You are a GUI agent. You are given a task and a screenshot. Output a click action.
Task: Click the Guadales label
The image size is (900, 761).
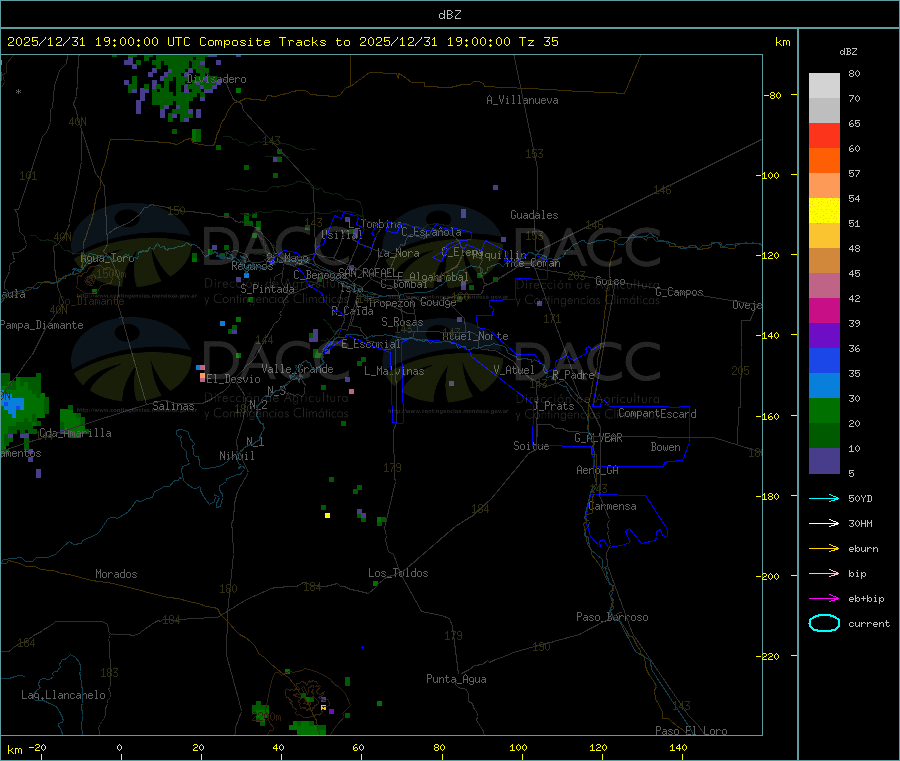pos(534,215)
